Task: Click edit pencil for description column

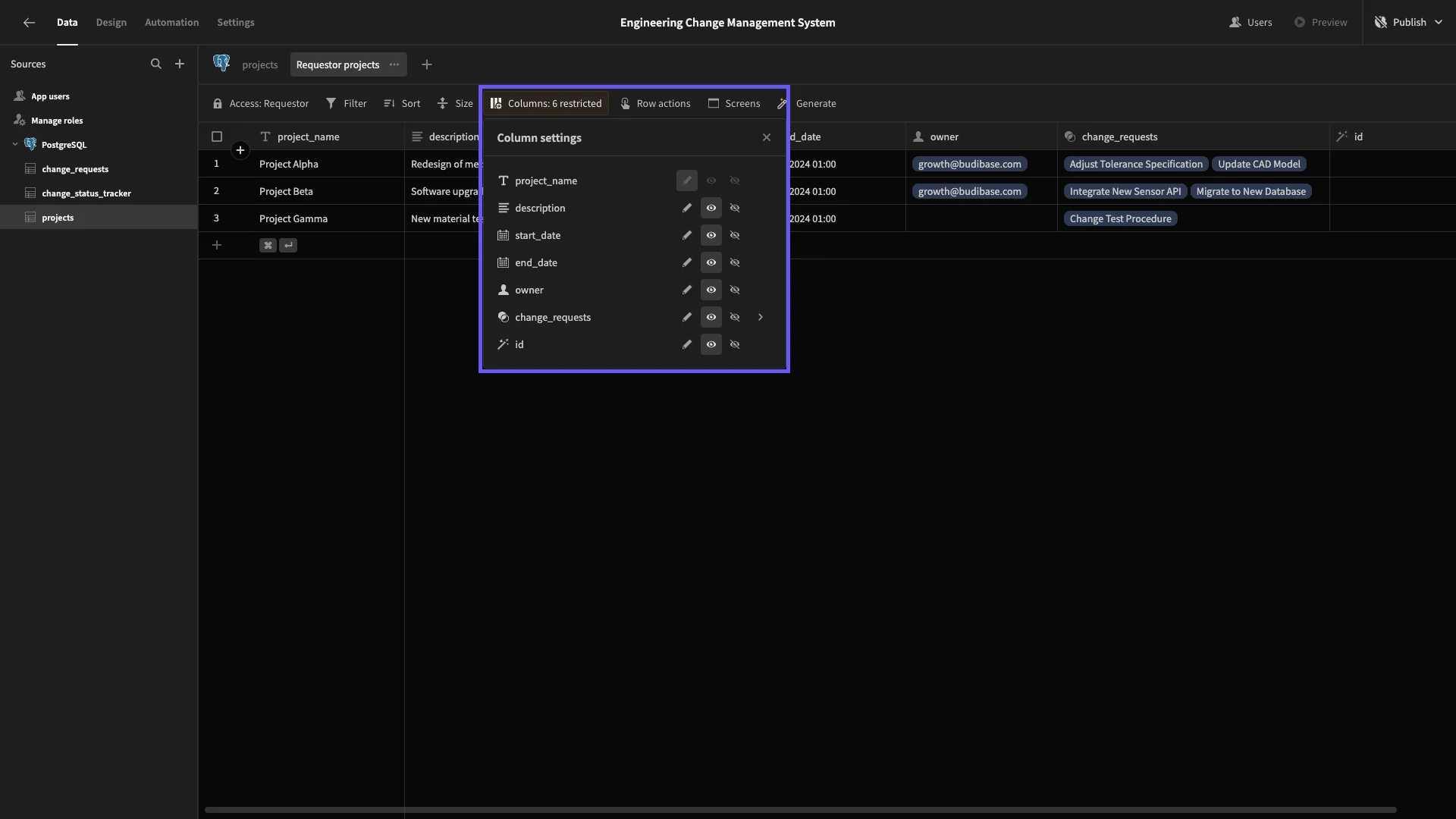Action: pyautogui.click(x=687, y=208)
